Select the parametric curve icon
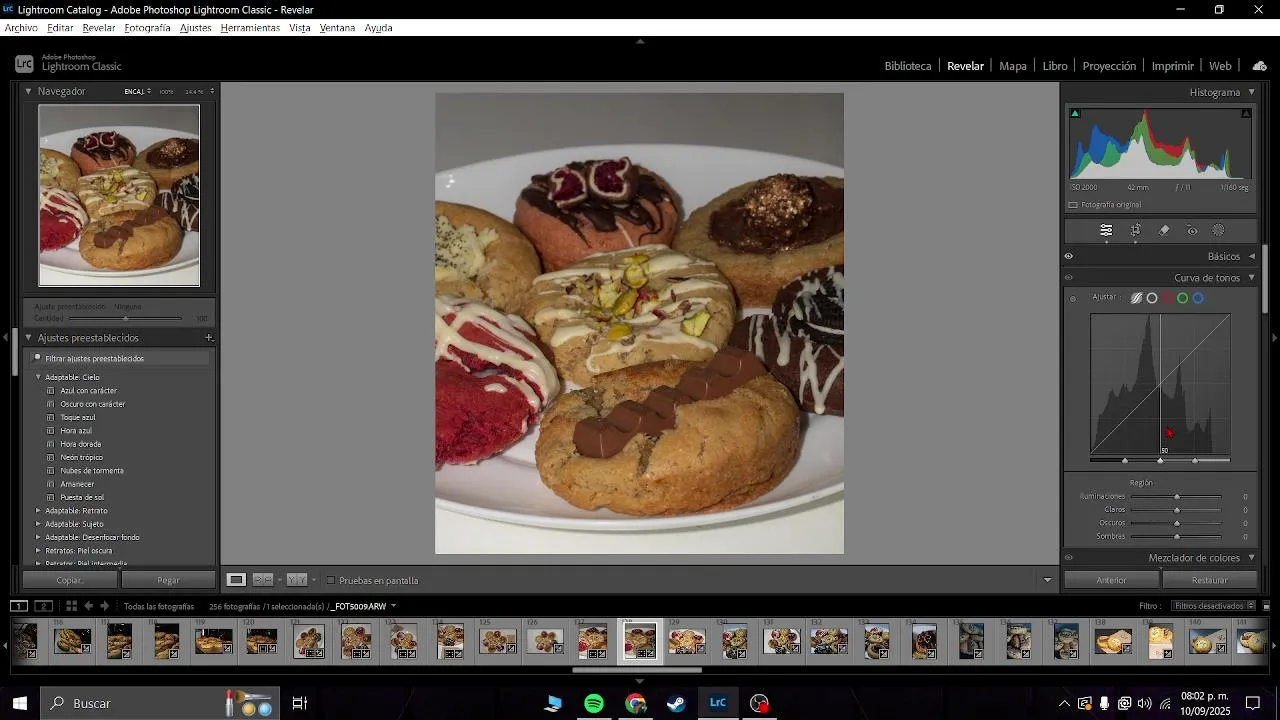Screen dimensions: 1280x720 (1137, 298)
